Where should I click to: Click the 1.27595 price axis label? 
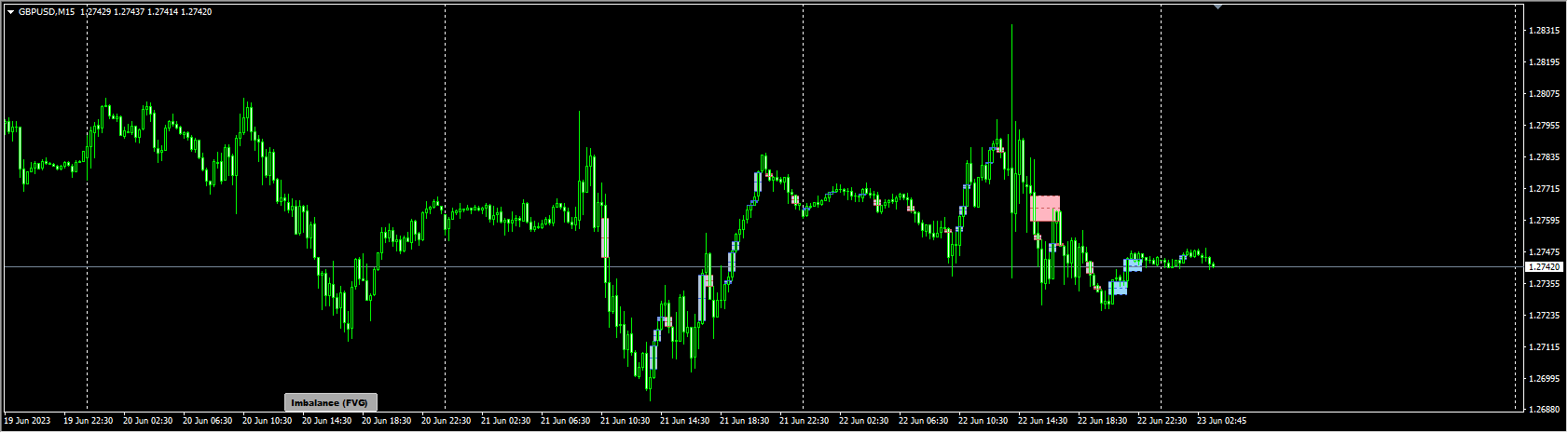(x=1545, y=221)
